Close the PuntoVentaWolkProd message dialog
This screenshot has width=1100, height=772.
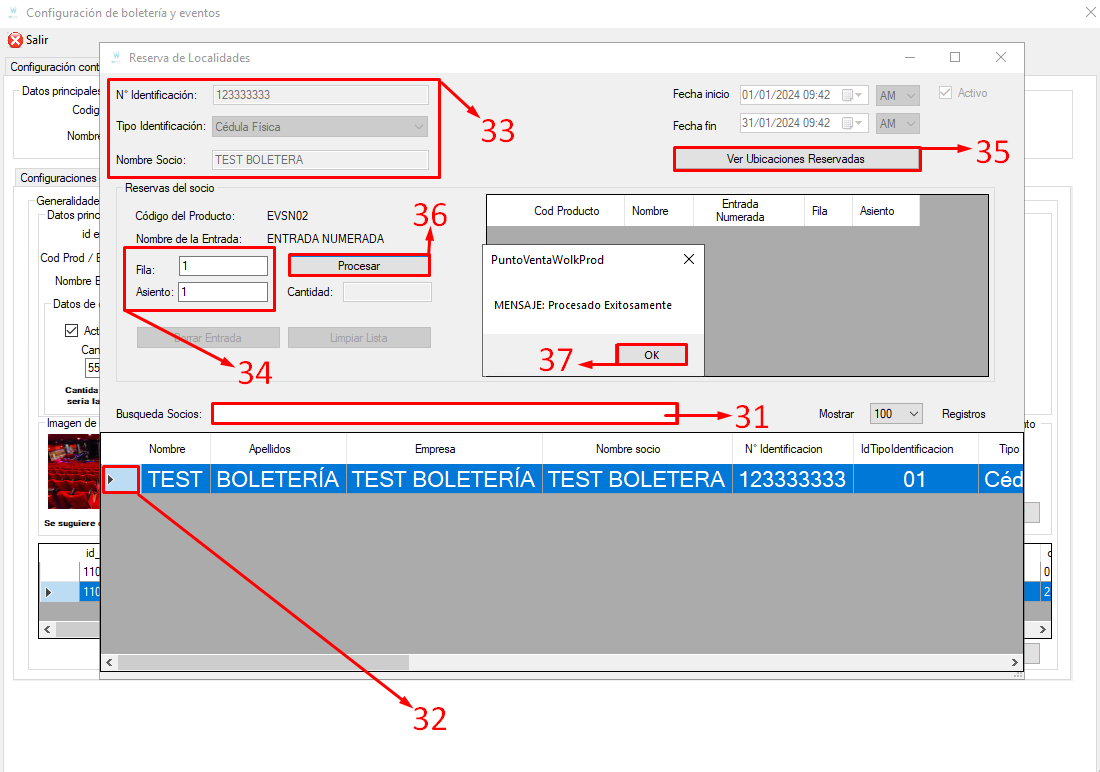point(689,260)
